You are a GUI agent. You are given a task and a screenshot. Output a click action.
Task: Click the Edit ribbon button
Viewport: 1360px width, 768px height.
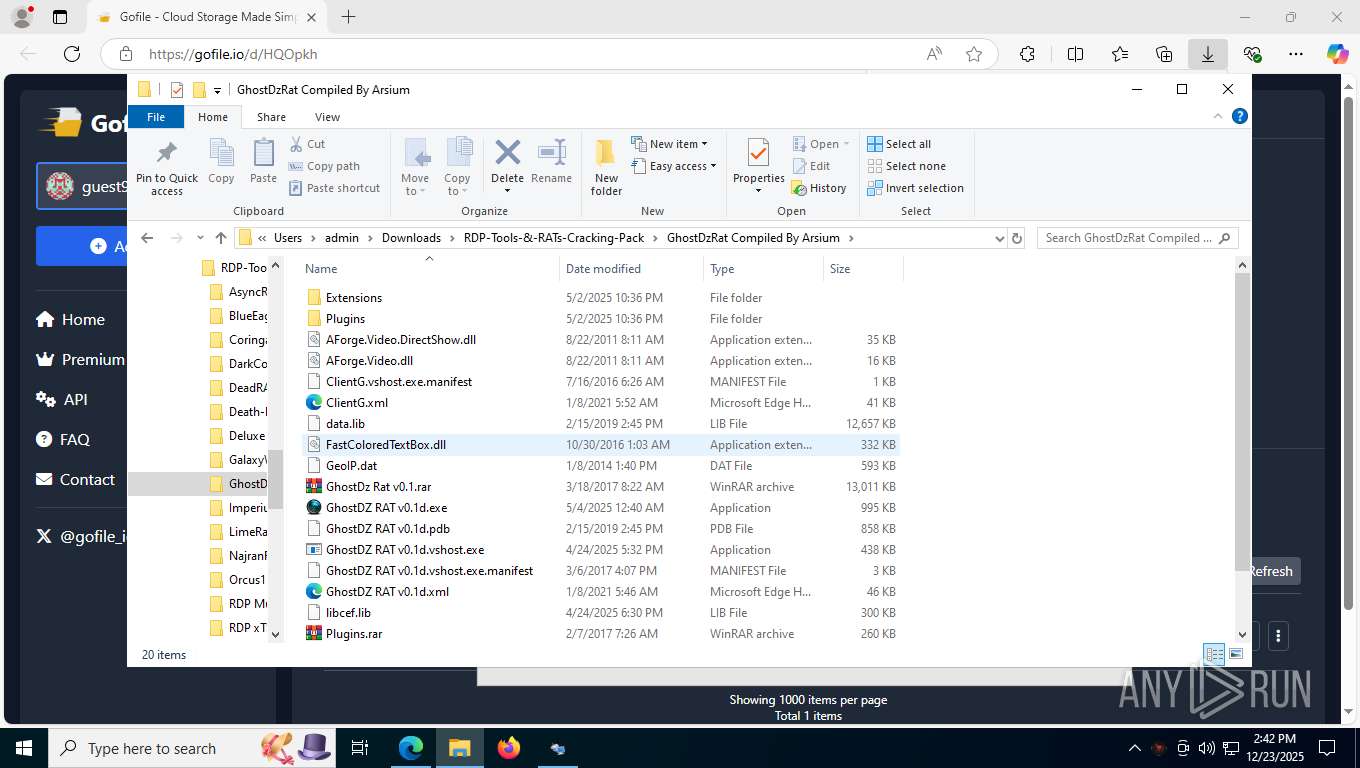tap(811, 166)
